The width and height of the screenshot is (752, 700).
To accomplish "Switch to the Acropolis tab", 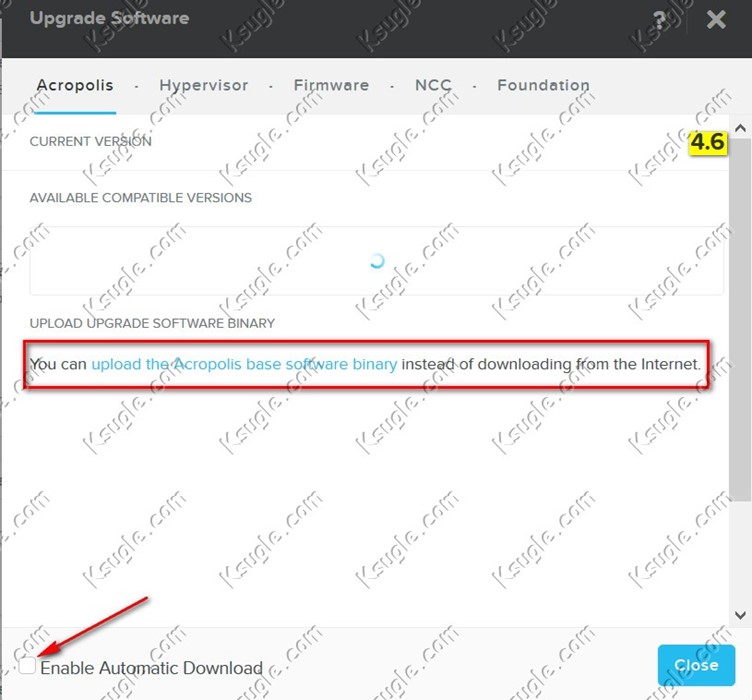I will [75, 85].
